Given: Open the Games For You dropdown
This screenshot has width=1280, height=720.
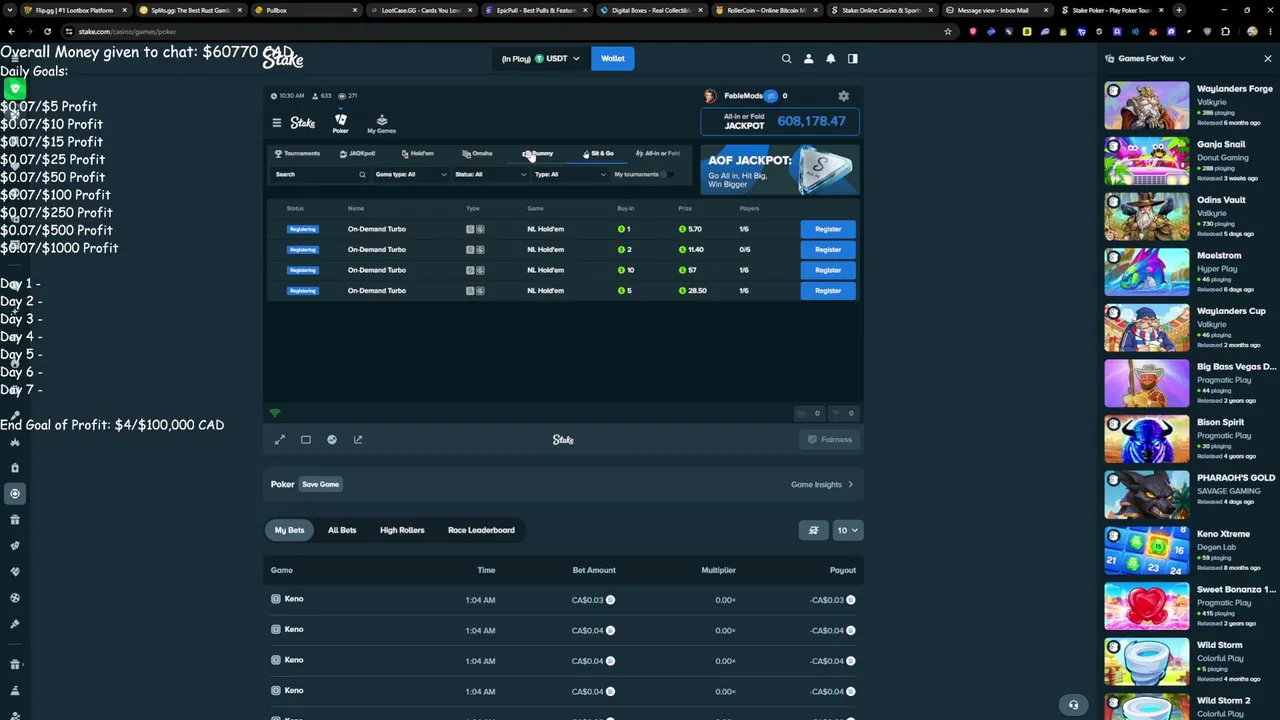Looking at the screenshot, I should (1145, 59).
